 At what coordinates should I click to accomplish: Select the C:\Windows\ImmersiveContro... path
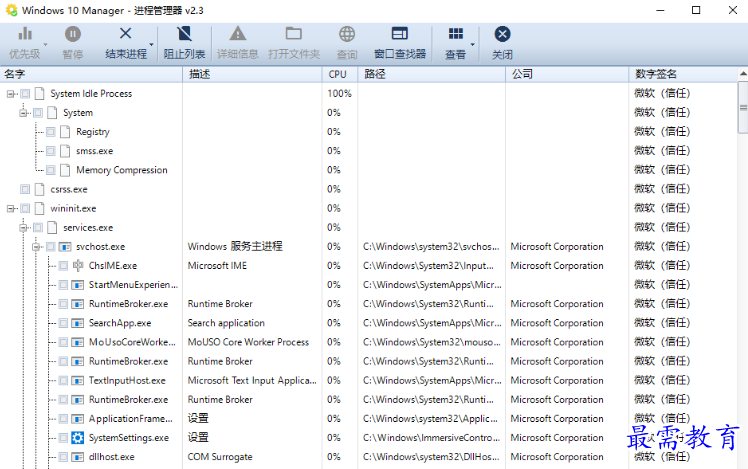tap(431, 438)
